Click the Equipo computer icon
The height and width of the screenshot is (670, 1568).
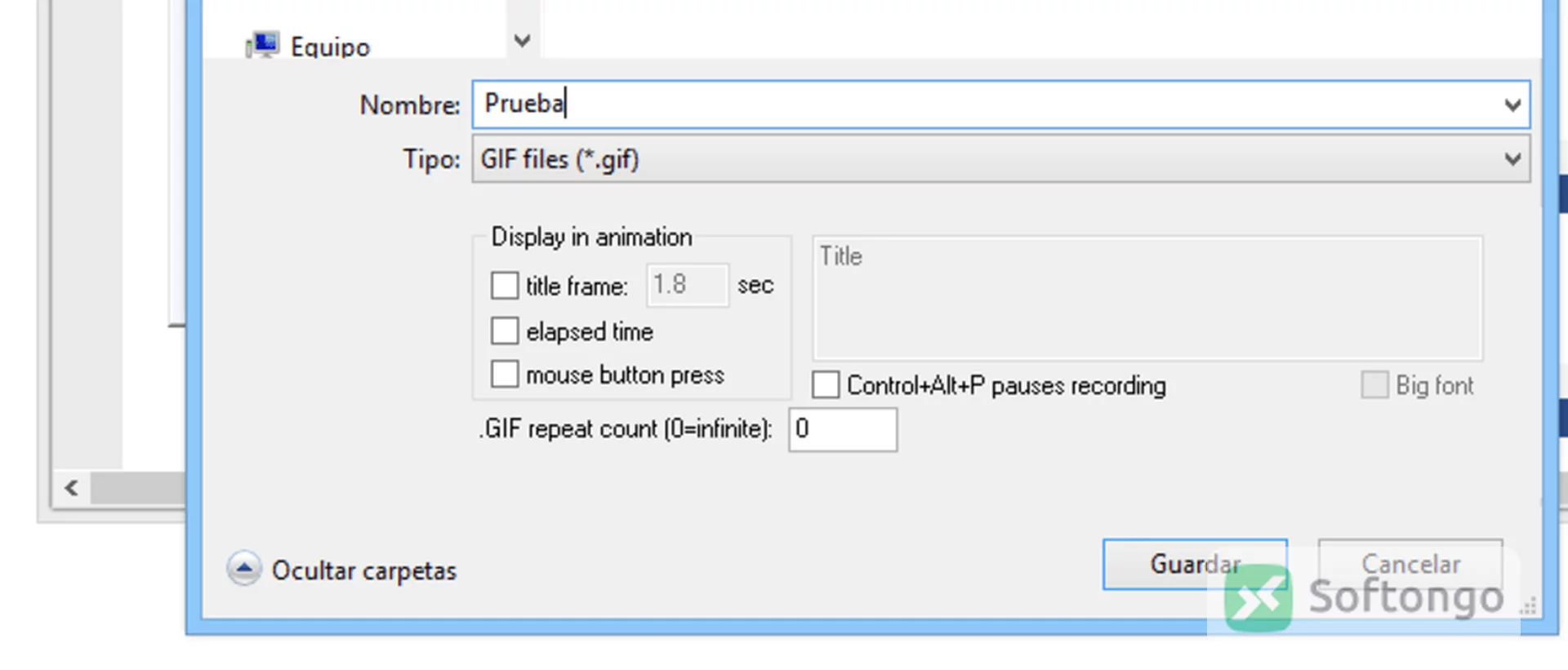262,46
